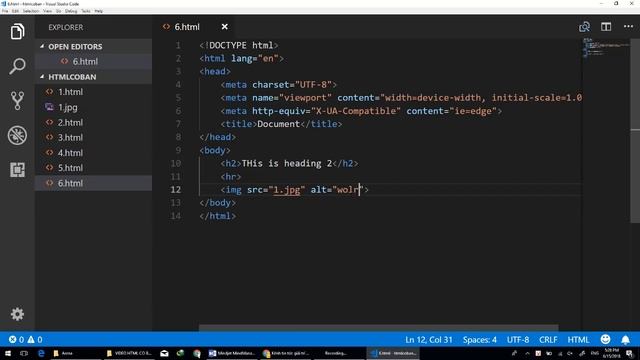Change indentation via Spaces: 4
Viewport: 640px width, 360px height.
(480, 340)
